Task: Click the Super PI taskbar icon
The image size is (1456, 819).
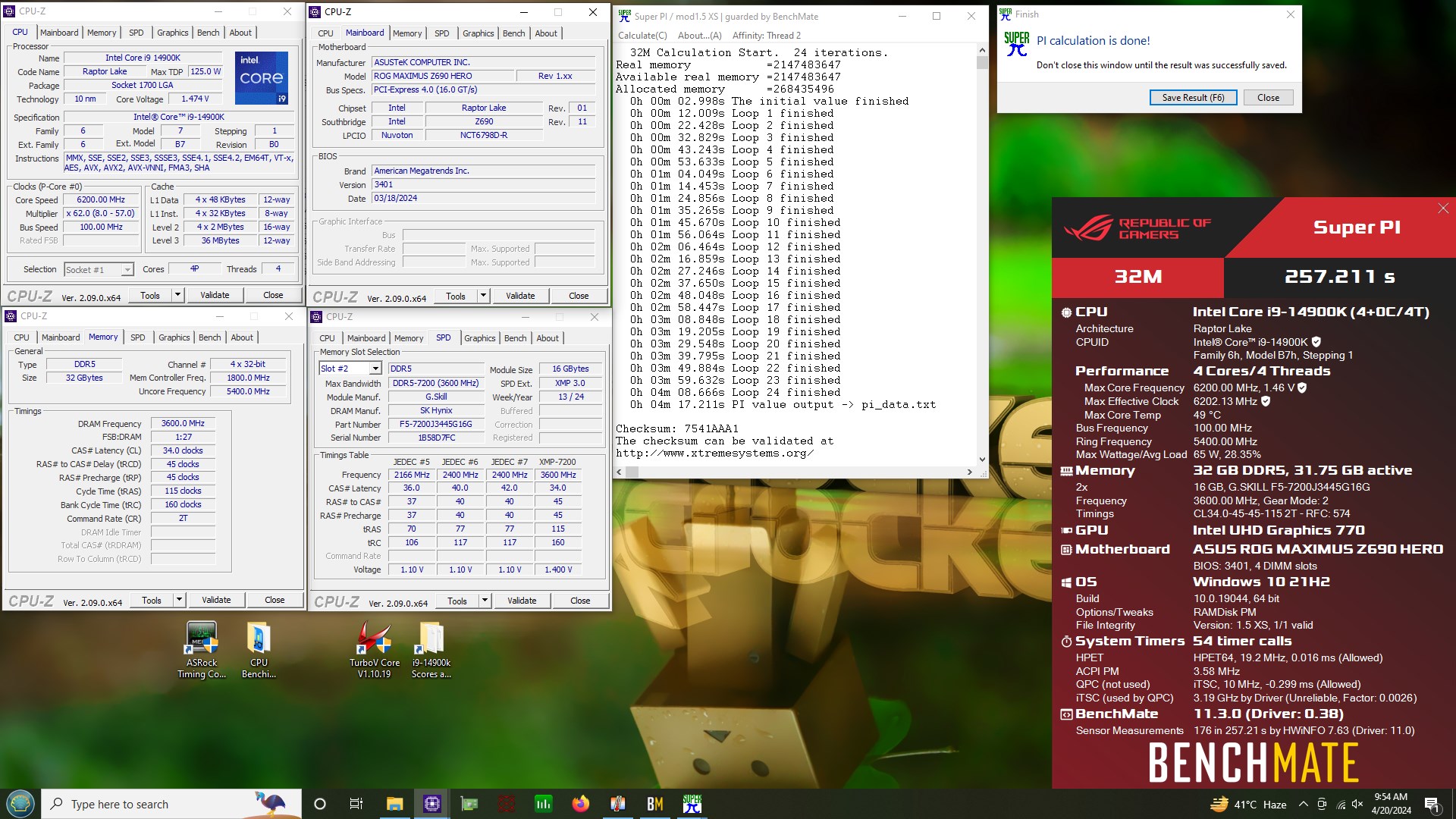Action: tap(692, 804)
